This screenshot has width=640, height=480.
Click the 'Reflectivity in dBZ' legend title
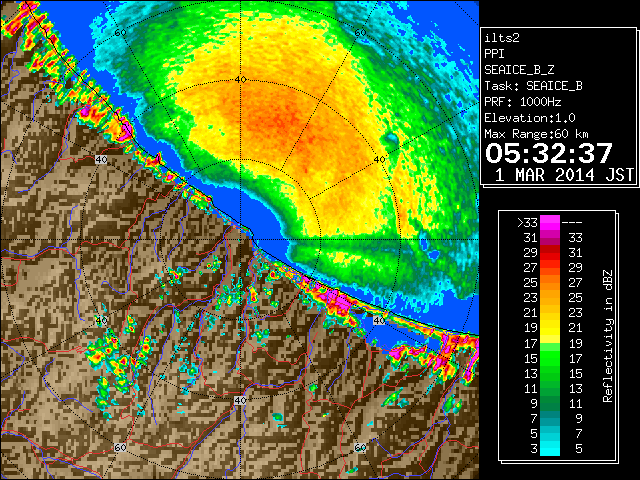click(607, 336)
